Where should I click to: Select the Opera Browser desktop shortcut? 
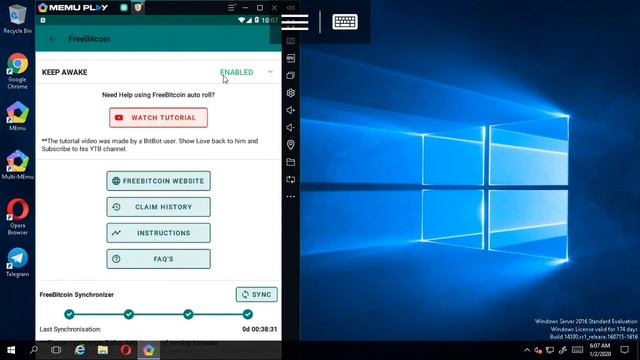(18, 217)
